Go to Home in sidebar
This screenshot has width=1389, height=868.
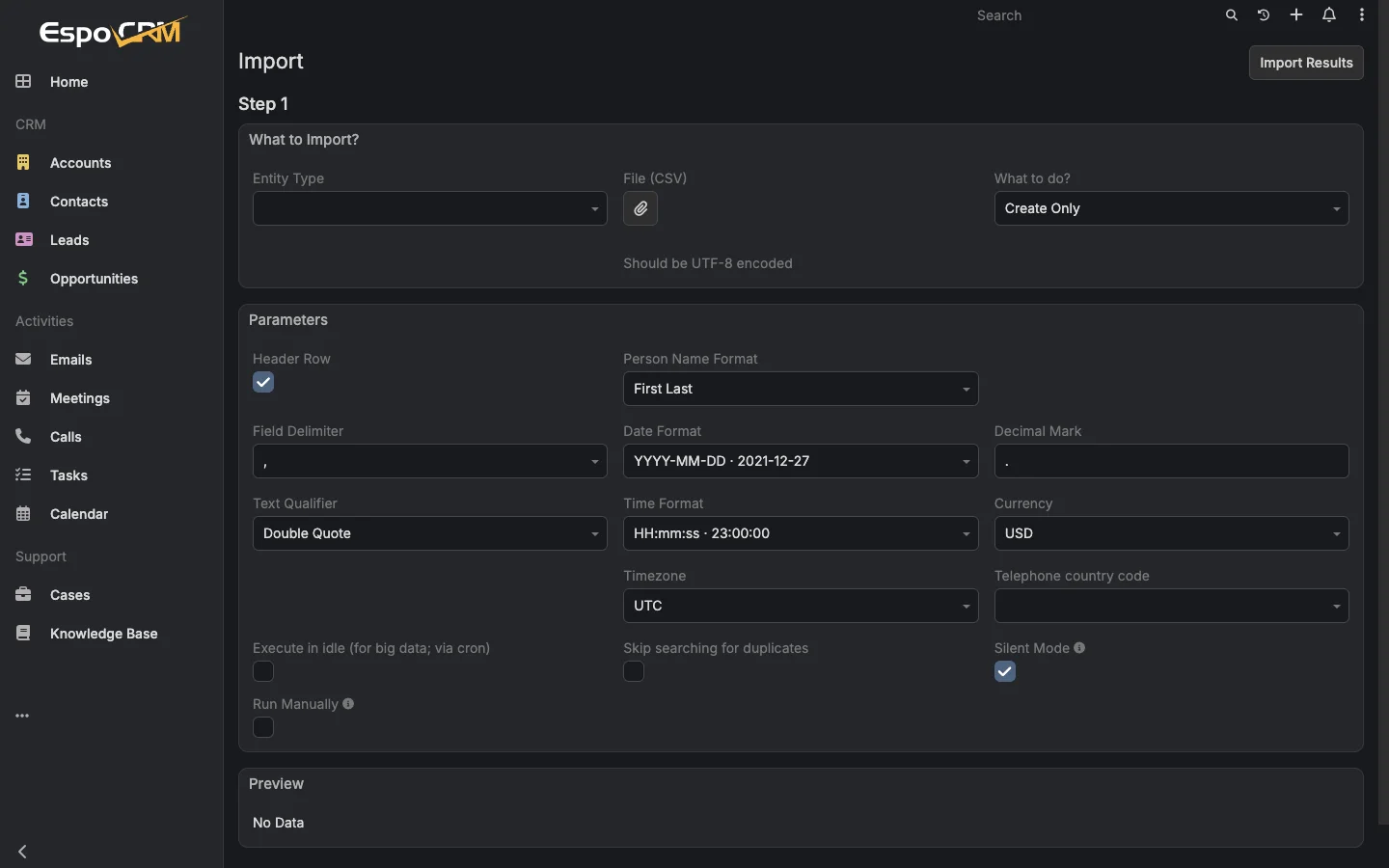pyautogui.click(x=111, y=82)
